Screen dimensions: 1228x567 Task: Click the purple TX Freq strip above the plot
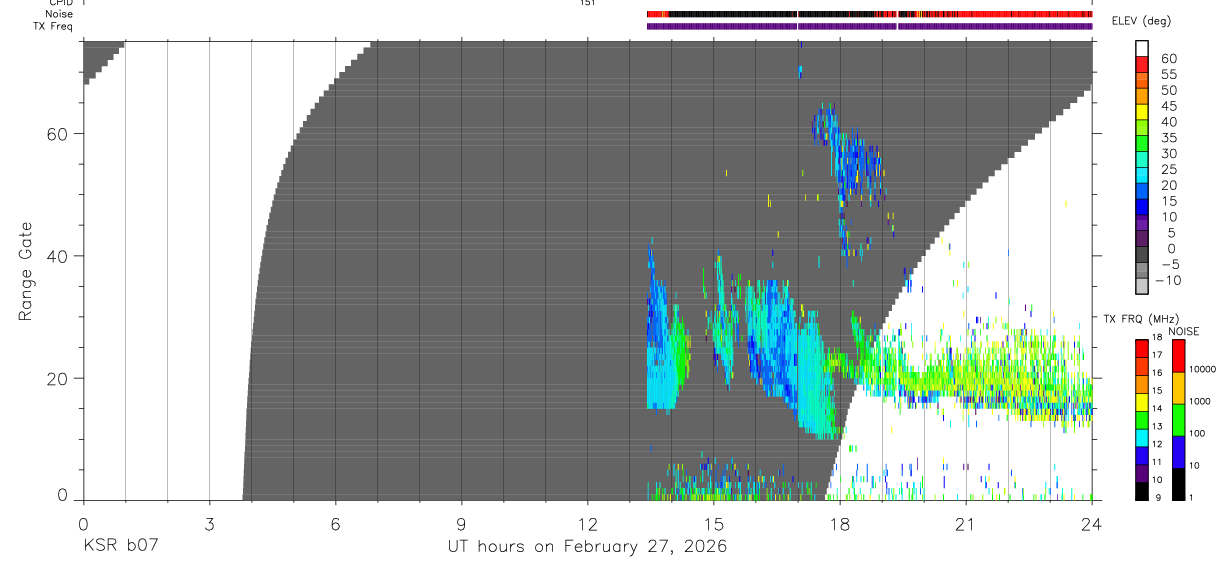pos(869,26)
